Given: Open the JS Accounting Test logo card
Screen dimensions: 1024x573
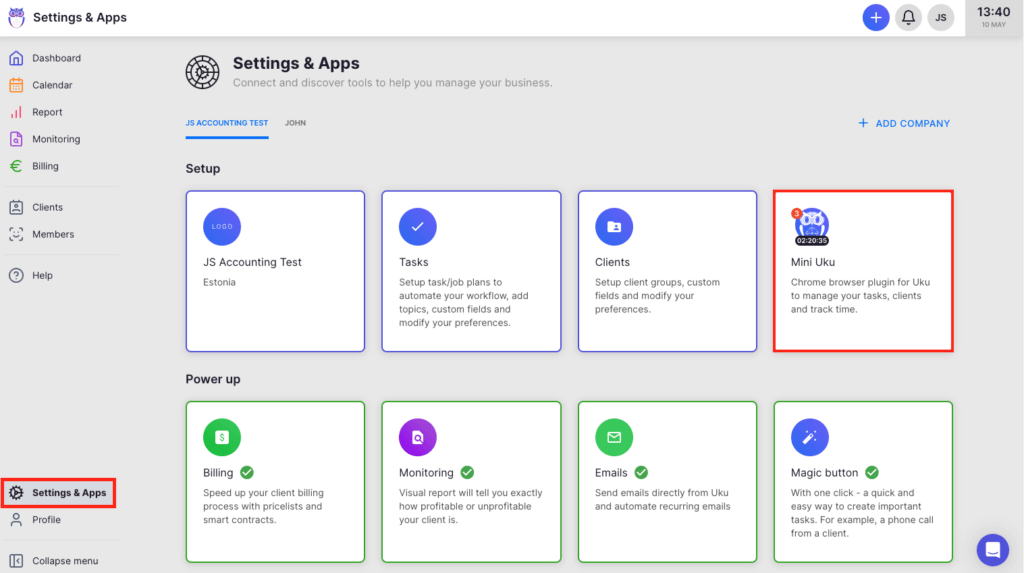Looking at the screenshot, I should [x=275, y=270].
